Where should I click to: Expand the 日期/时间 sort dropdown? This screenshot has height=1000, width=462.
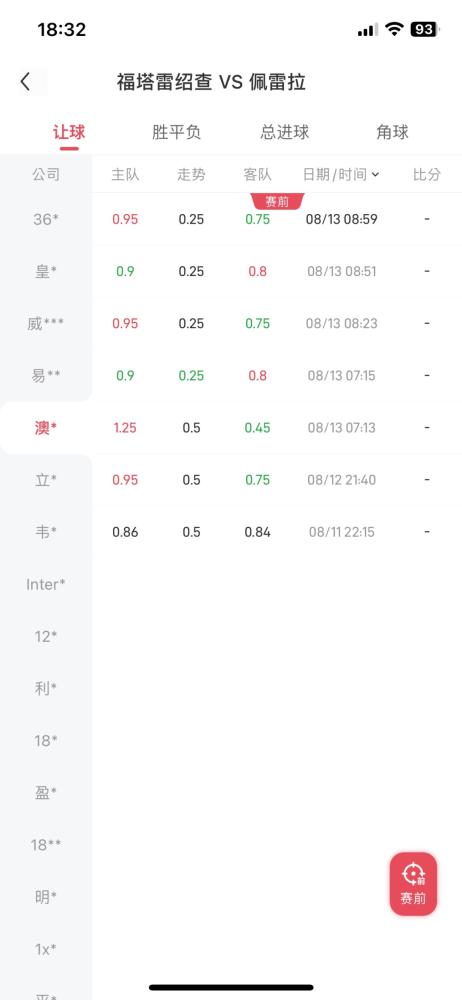[x=341, y=174]
